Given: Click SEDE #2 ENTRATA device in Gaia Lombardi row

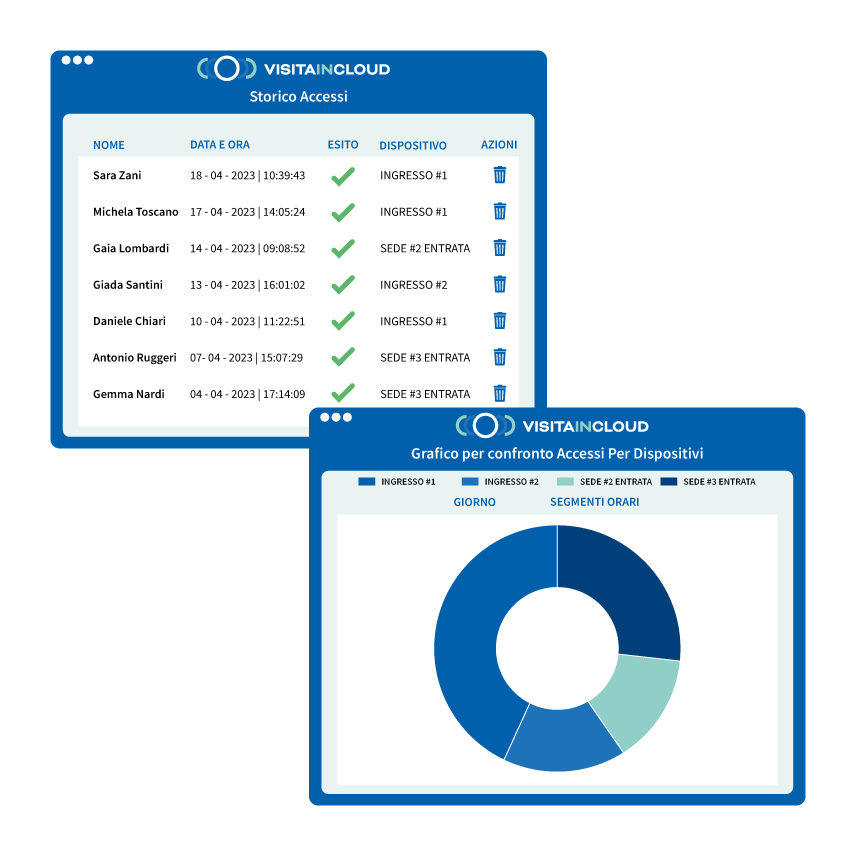Looking at the screenshot, I should point(425,249).
